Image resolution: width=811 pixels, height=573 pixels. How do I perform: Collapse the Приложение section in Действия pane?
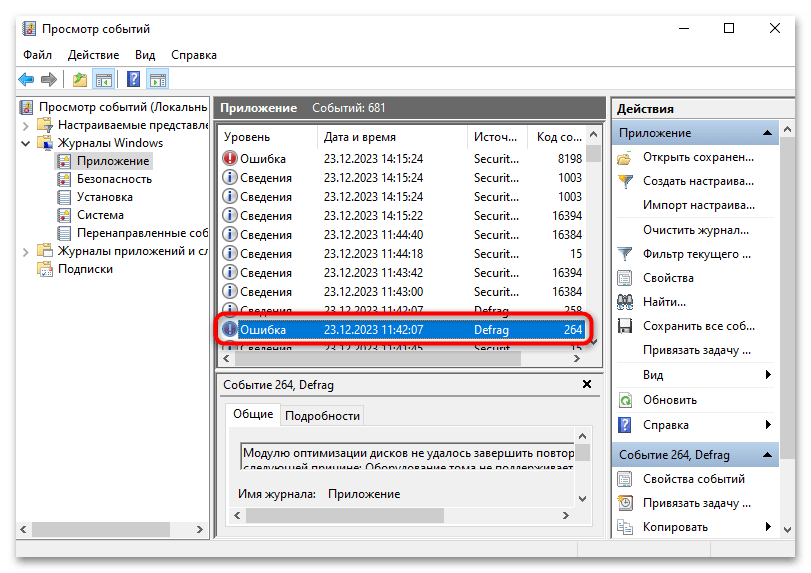(x=767, y=133)
